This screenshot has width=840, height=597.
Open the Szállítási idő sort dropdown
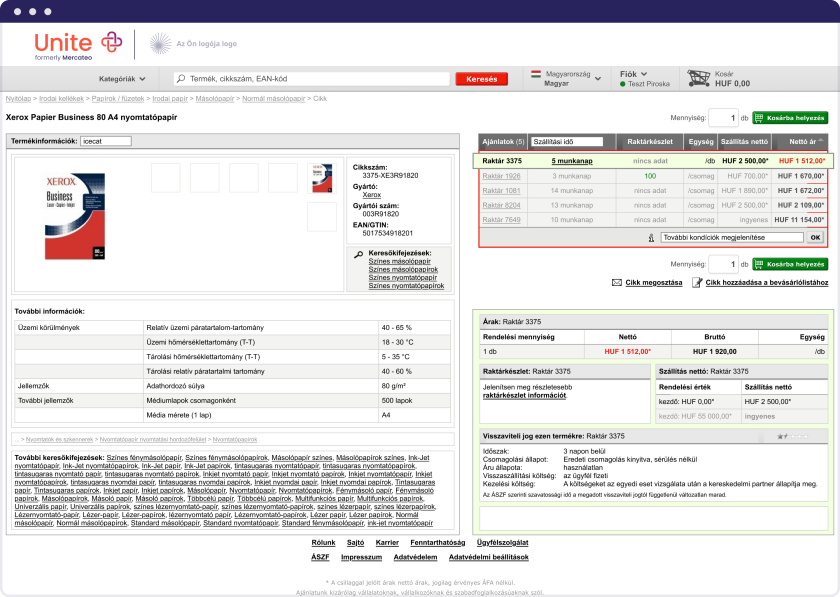click(x=567, y=142)
